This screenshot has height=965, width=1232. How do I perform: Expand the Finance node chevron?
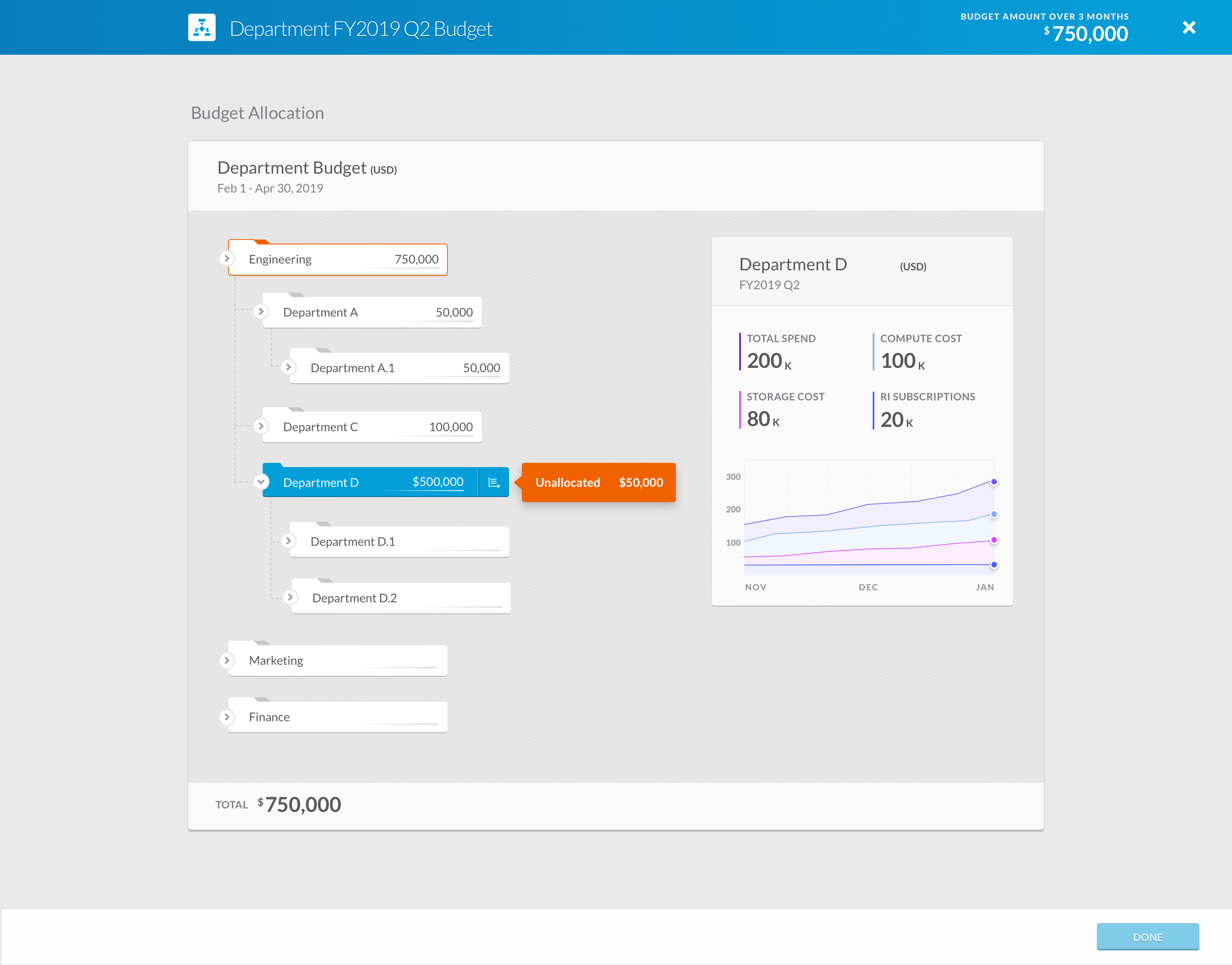(x=227, y=716)
